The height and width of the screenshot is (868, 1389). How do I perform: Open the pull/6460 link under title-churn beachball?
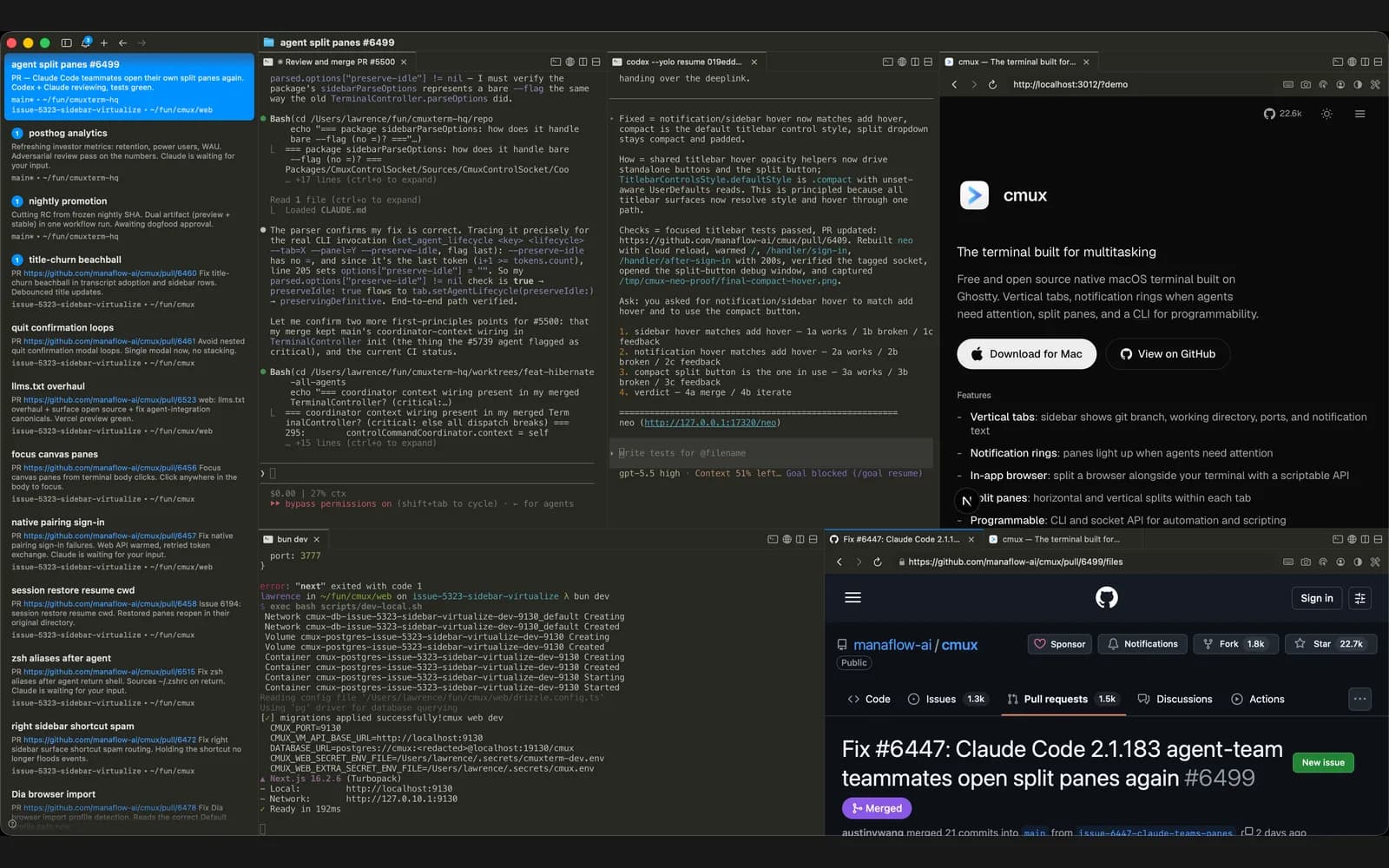coord(110,273)
